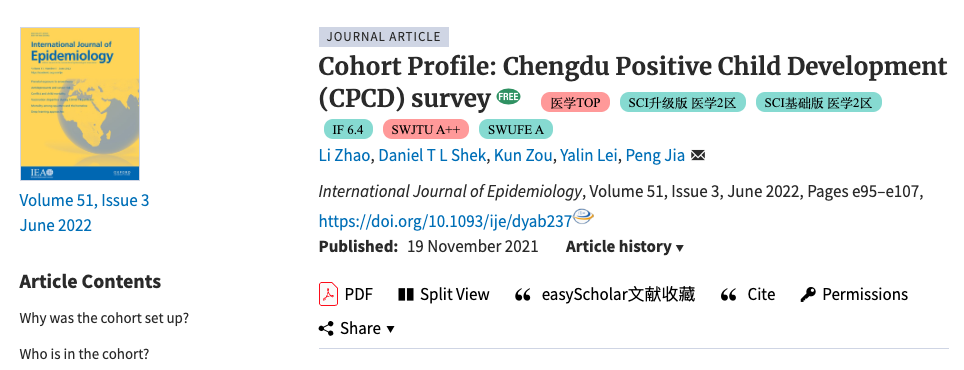Click the IF 6.4 badge
The image size is (964, 370).
tap(348, 130)
